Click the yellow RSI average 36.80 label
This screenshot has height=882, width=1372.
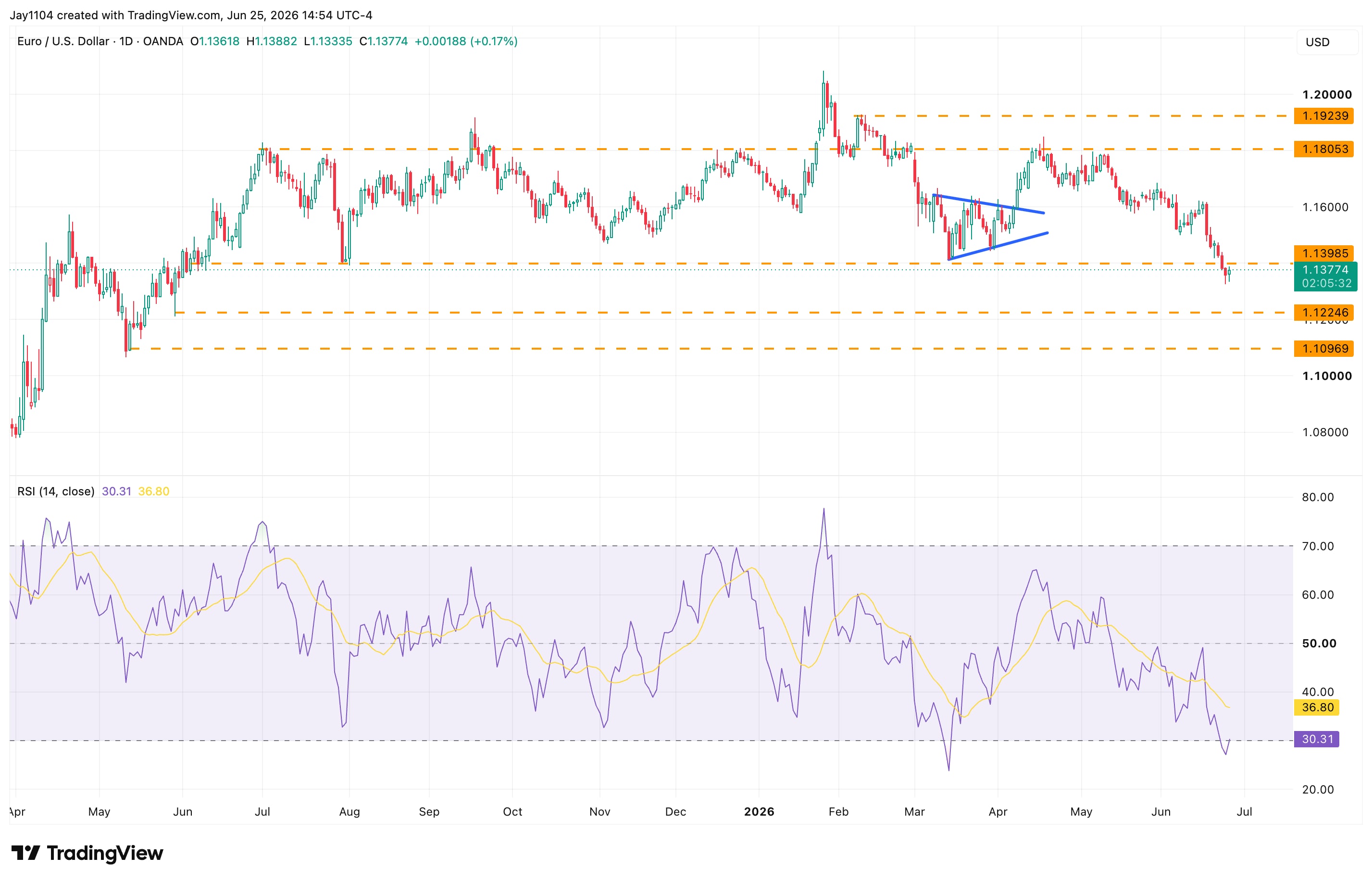(1316, 707)
